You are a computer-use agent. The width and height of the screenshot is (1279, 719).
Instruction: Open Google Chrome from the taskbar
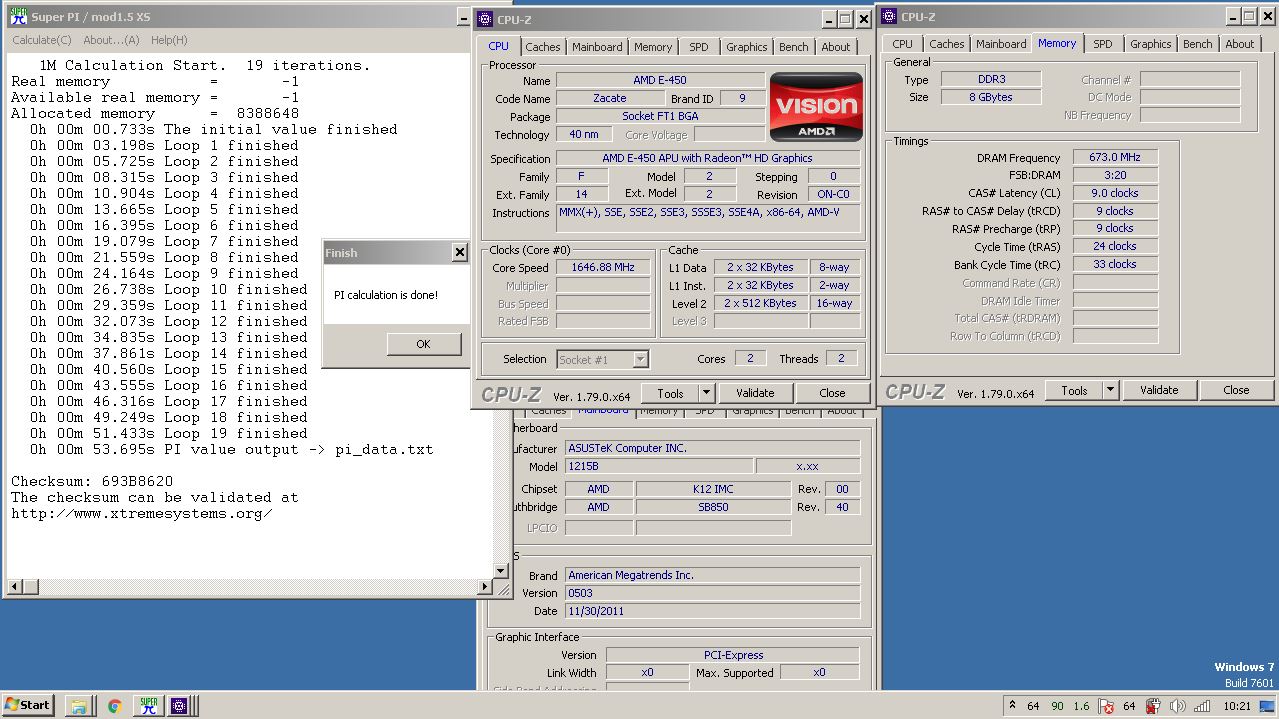115,705
